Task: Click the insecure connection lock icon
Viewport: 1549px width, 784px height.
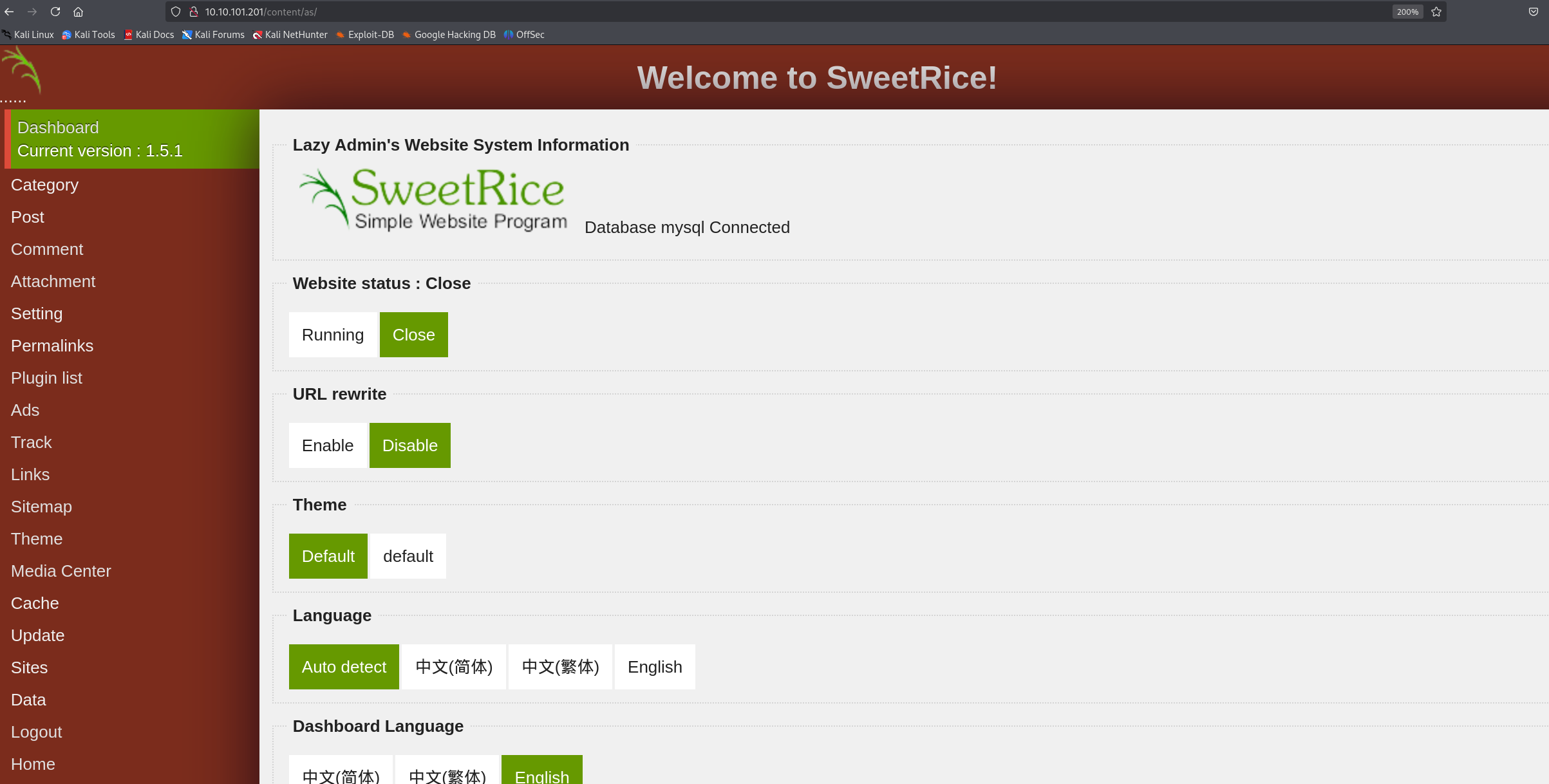Action: click(193, 12)
